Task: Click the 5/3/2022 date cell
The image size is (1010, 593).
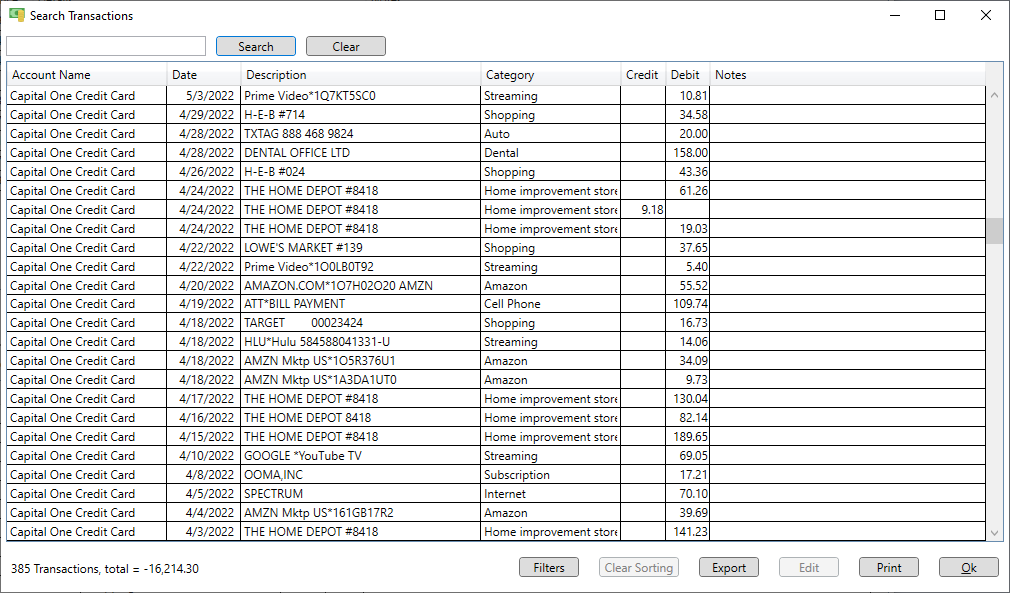Action: (x=204, y=96)
